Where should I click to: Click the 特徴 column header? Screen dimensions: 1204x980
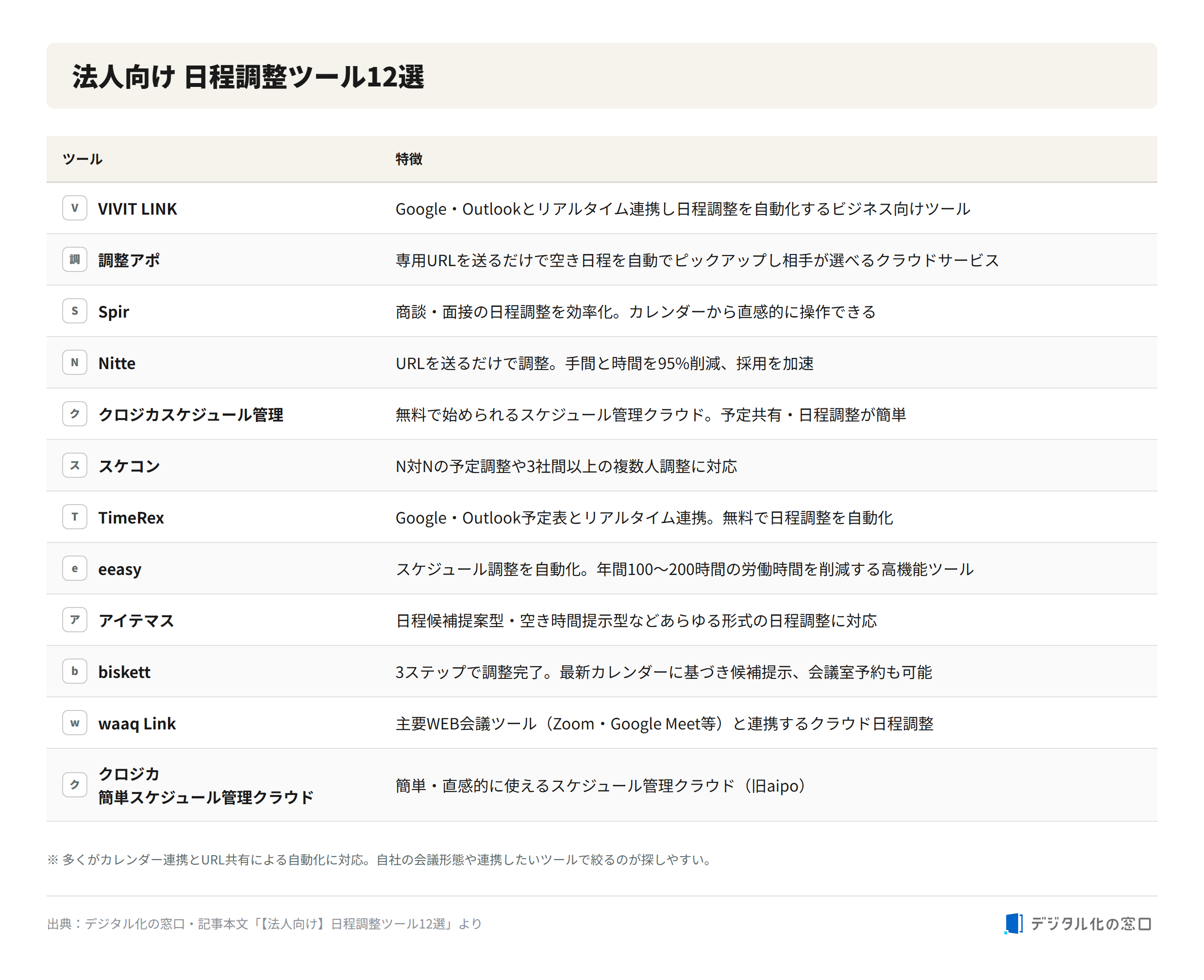[408, 159]
